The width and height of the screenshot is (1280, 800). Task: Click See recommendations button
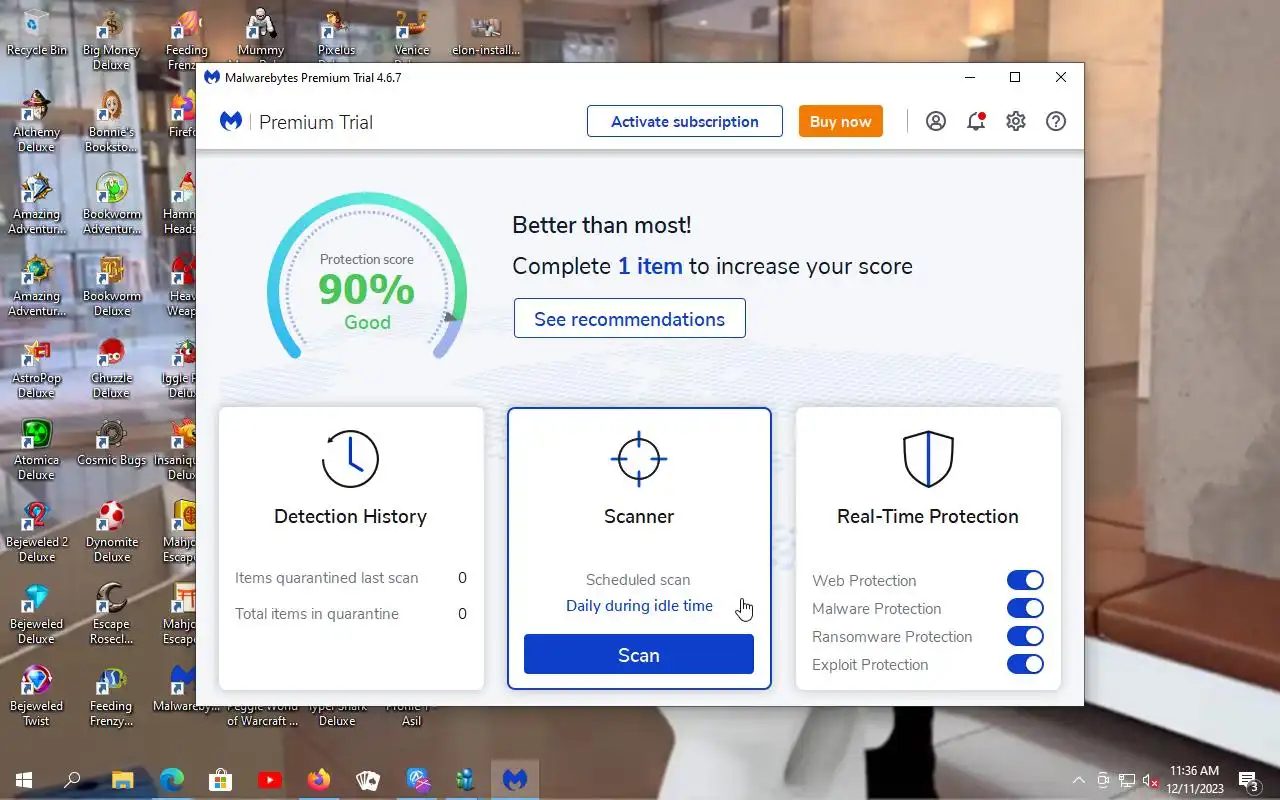(x=630, y=318)
